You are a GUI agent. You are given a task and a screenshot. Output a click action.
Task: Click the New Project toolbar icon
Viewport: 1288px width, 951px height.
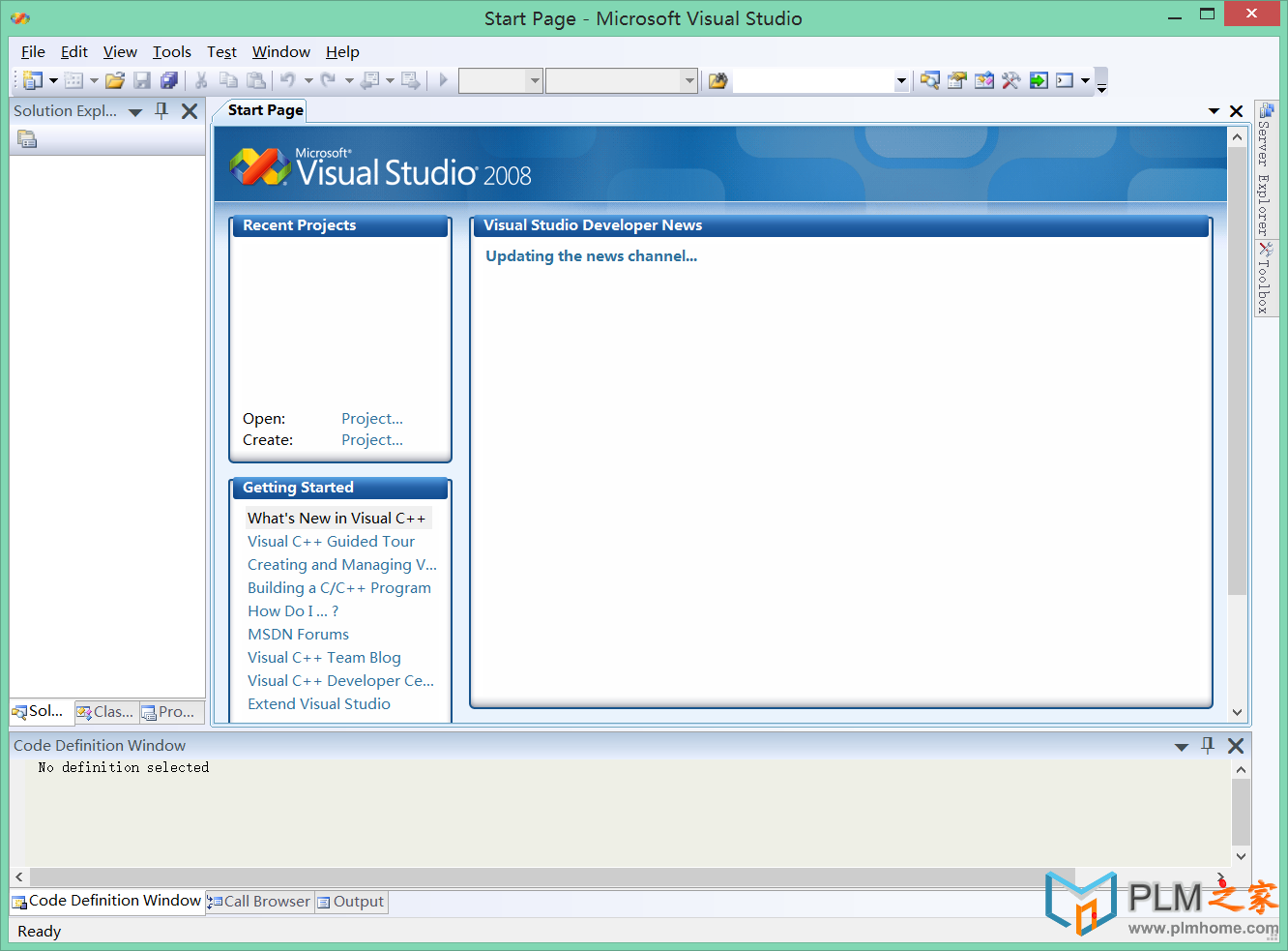pyautogui.click(x=33, y=80)
